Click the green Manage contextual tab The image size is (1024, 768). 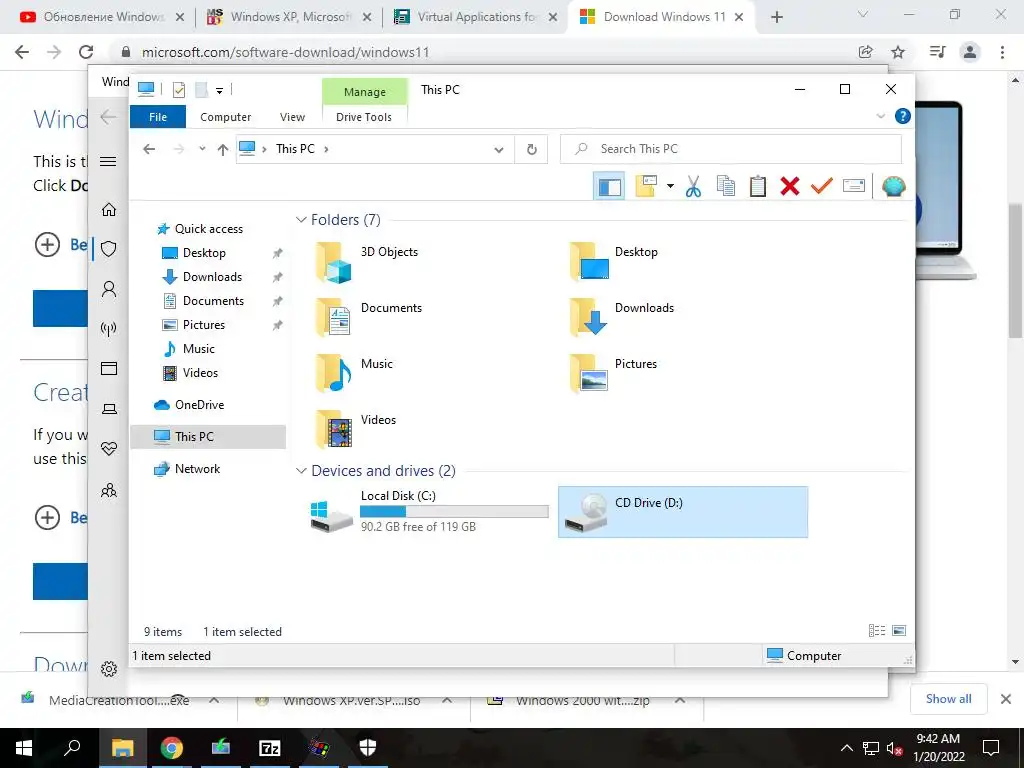pos(364,92)
